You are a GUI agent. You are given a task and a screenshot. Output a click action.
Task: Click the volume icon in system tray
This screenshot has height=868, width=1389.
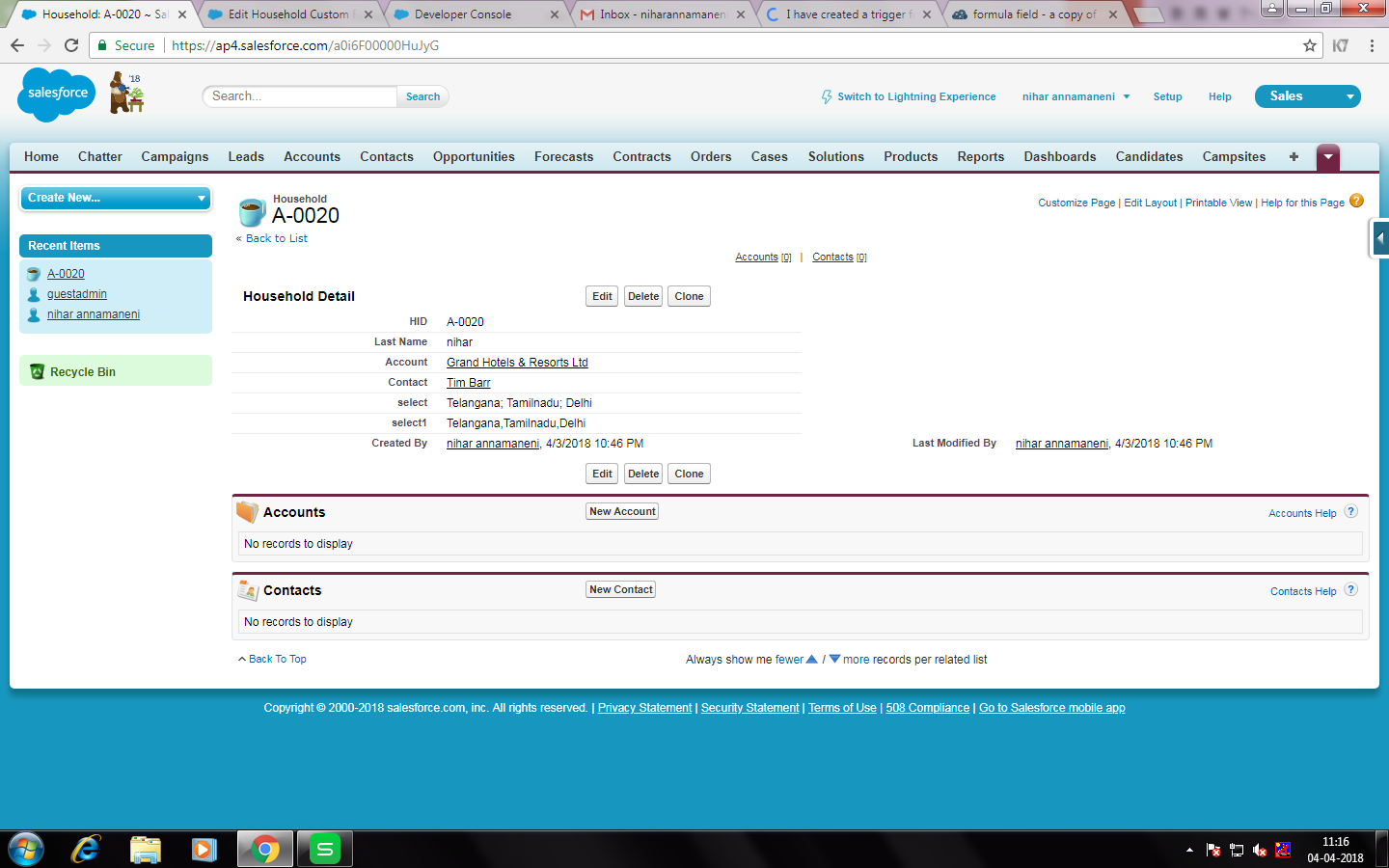pos(1260,850)
